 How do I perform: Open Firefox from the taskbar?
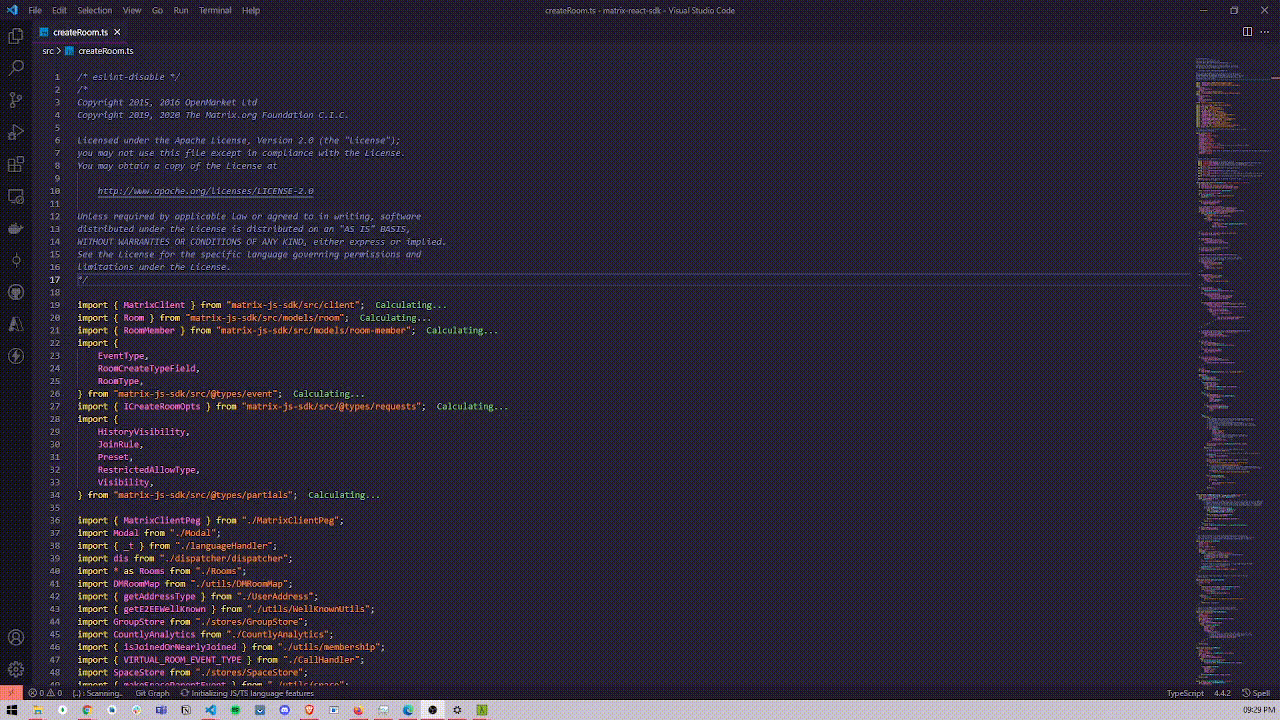(358, 710)
